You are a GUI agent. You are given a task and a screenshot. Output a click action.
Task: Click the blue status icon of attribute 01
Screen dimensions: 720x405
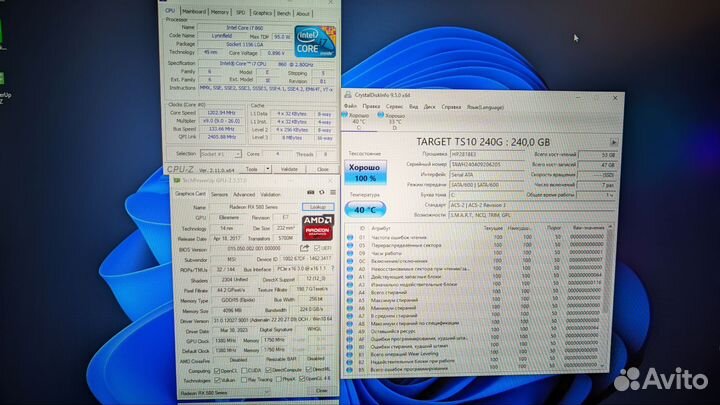click(350, 236)
